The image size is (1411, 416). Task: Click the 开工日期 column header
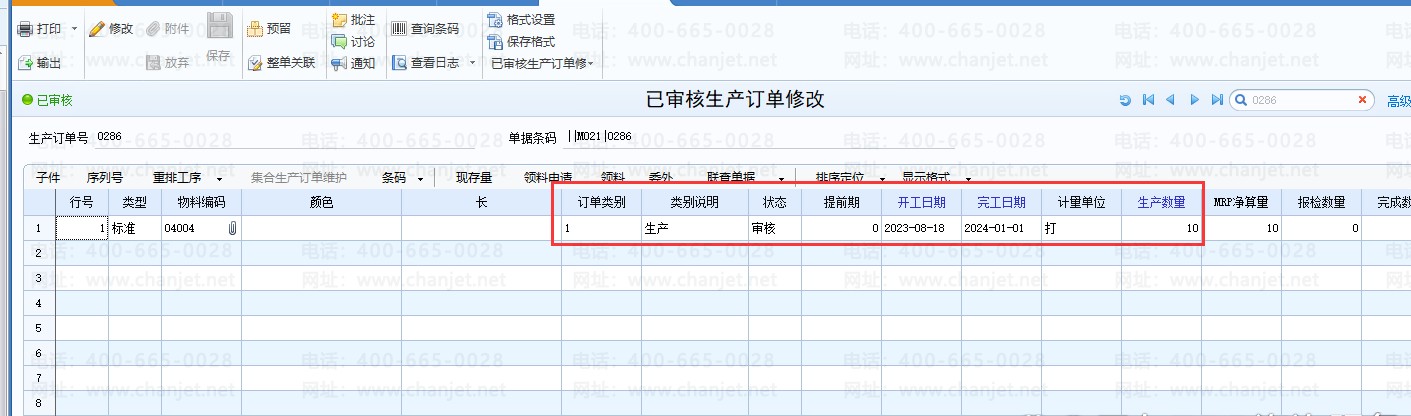click(922, 202)
